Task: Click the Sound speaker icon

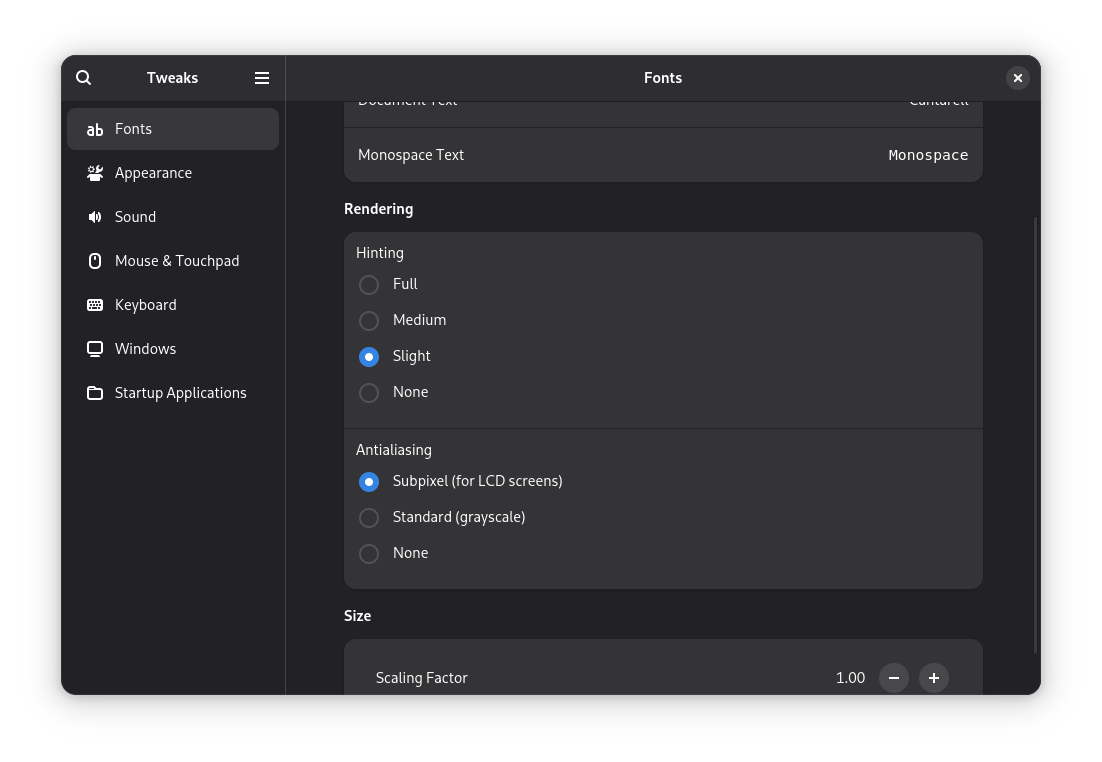Action: click(95, 217)
